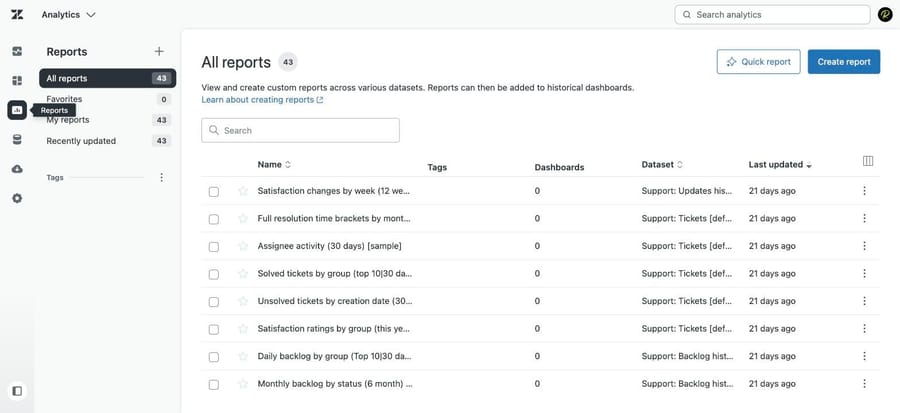This screenshot has width=900, height=413.
Task: Open the Satisfaction changes by week report
Action: click(334, 191)
